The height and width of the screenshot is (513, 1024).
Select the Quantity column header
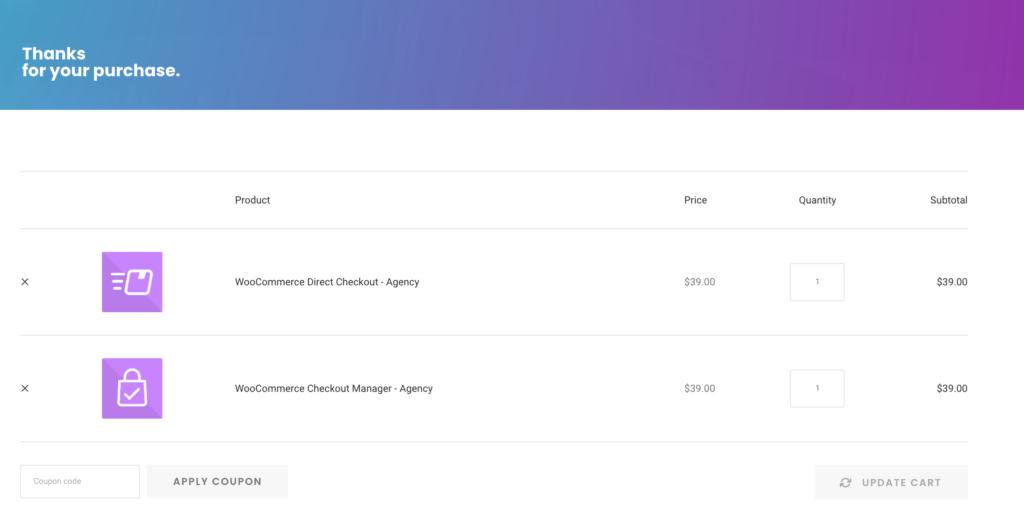point(817,200)
